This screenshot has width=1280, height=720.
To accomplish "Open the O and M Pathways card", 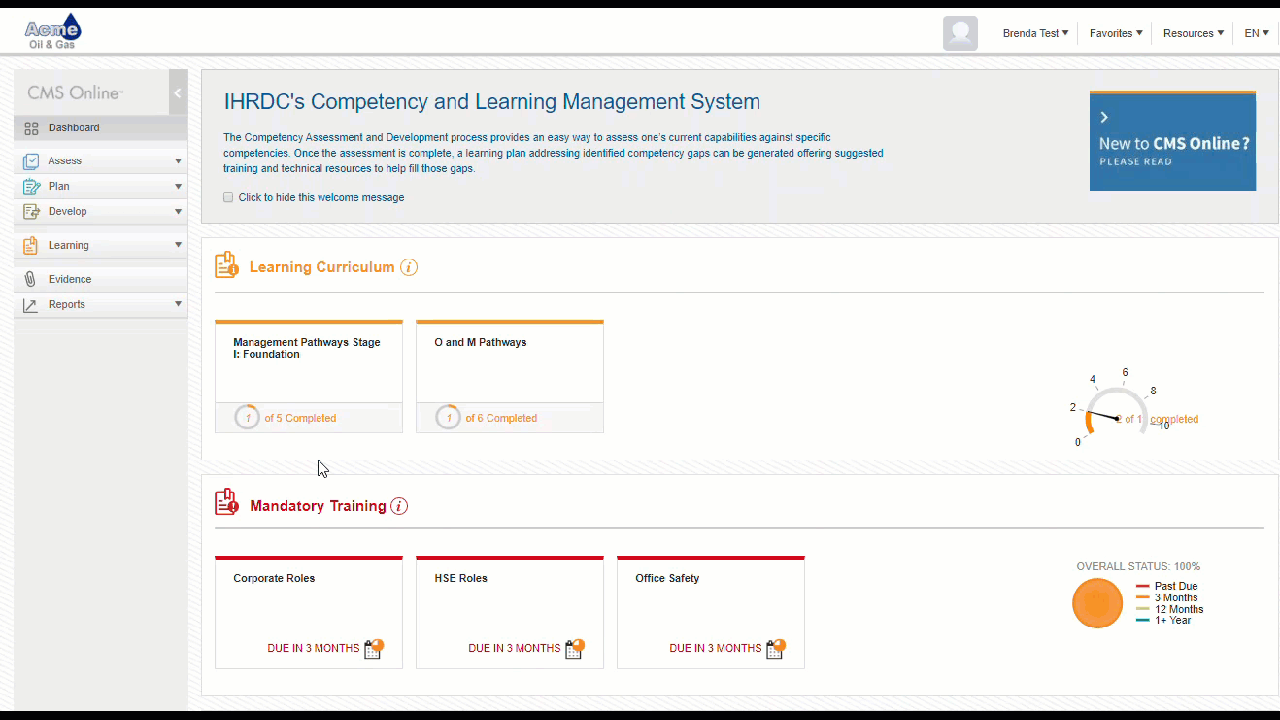I will coord(510,376).
